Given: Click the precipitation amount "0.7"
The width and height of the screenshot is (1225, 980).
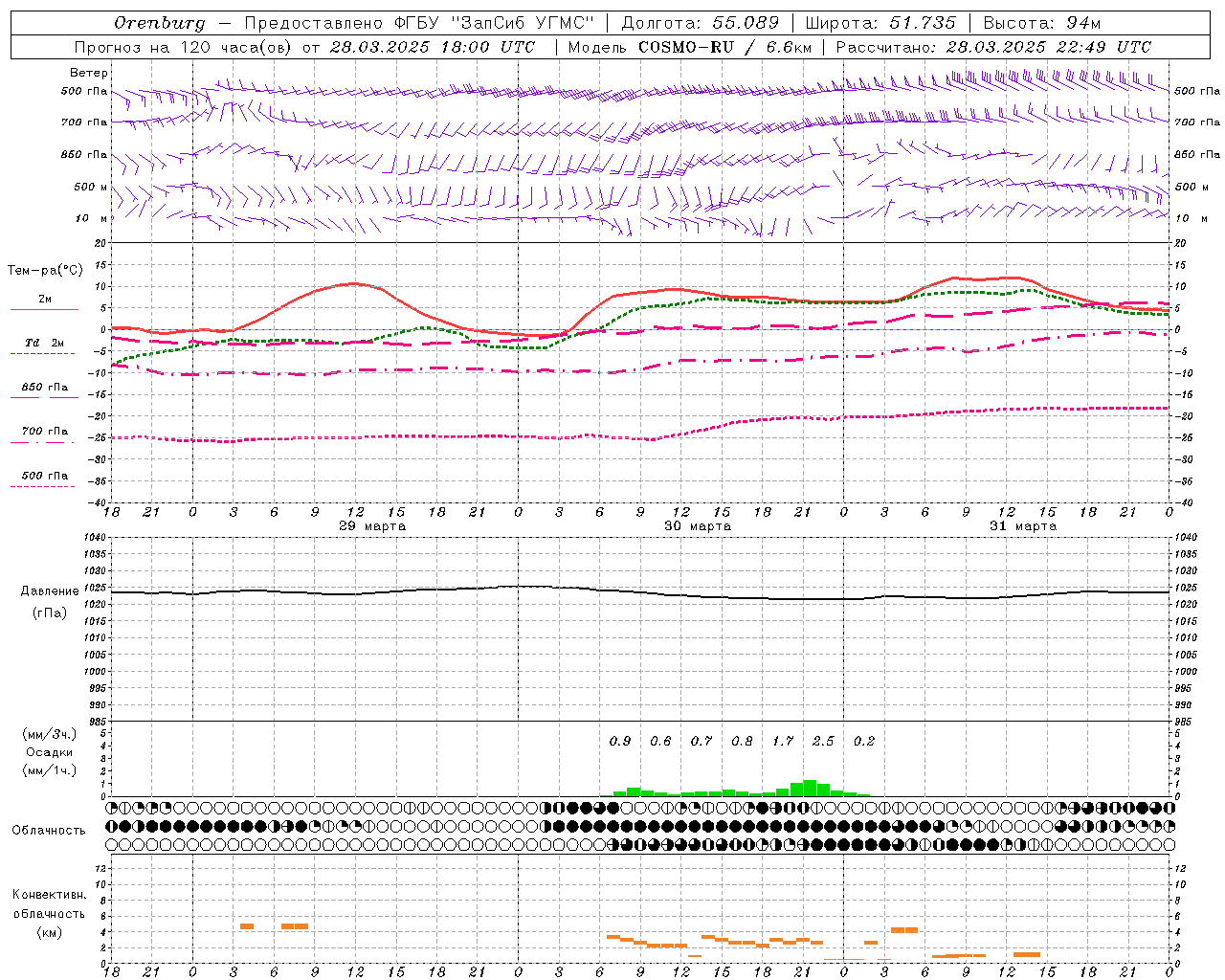Looking at the screenshot, I should click(x=702, y=741).
